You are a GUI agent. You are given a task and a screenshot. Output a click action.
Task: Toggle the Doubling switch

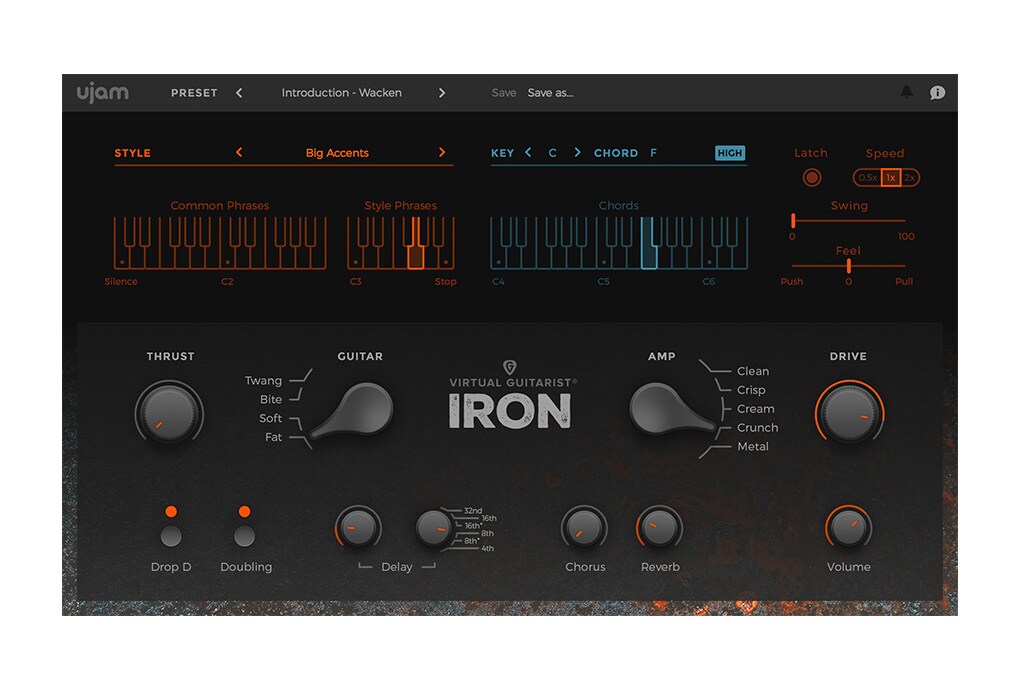pyautogui.click(x=245, y=536)
